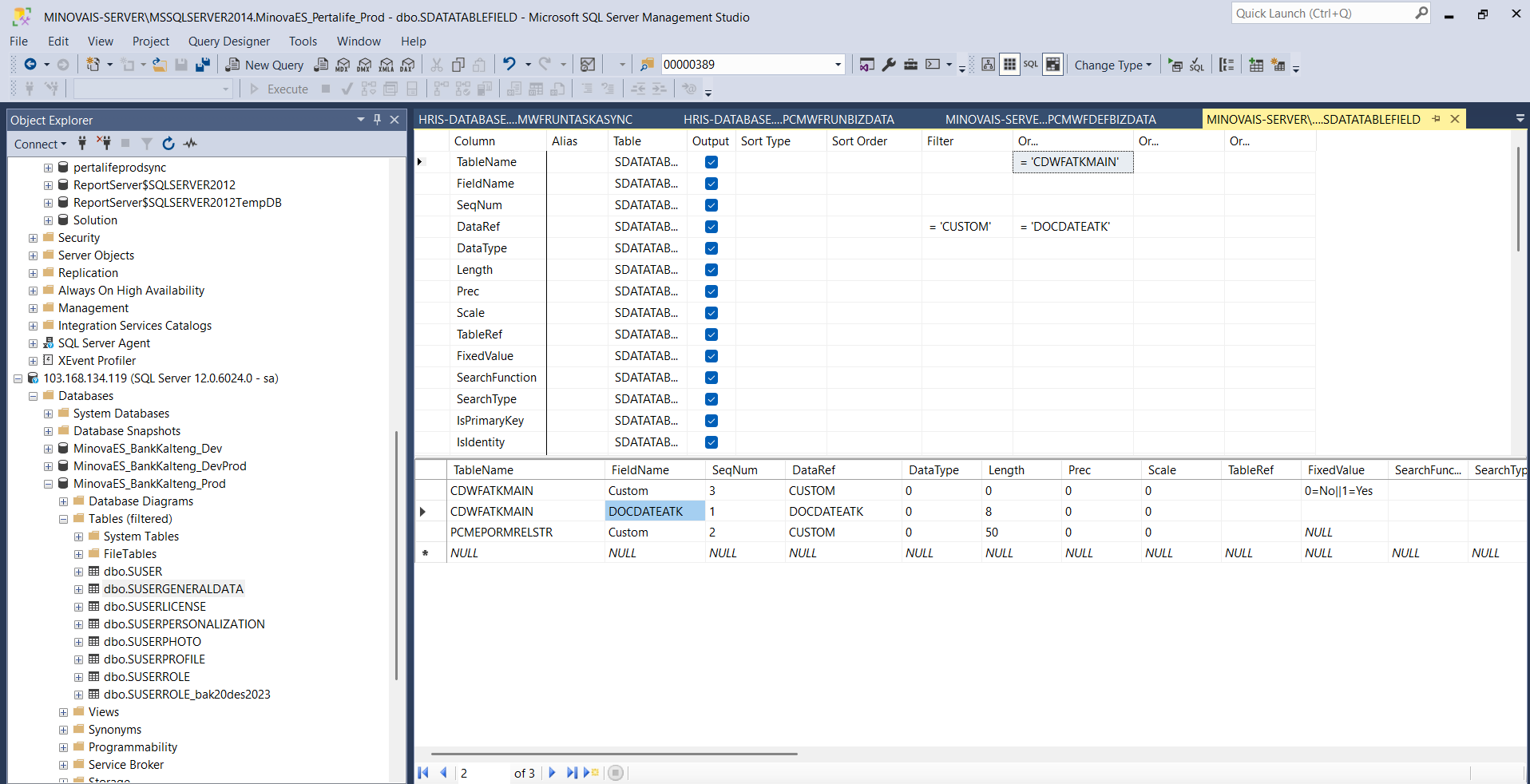Go to previous record arrow

[x=444, y=773]
